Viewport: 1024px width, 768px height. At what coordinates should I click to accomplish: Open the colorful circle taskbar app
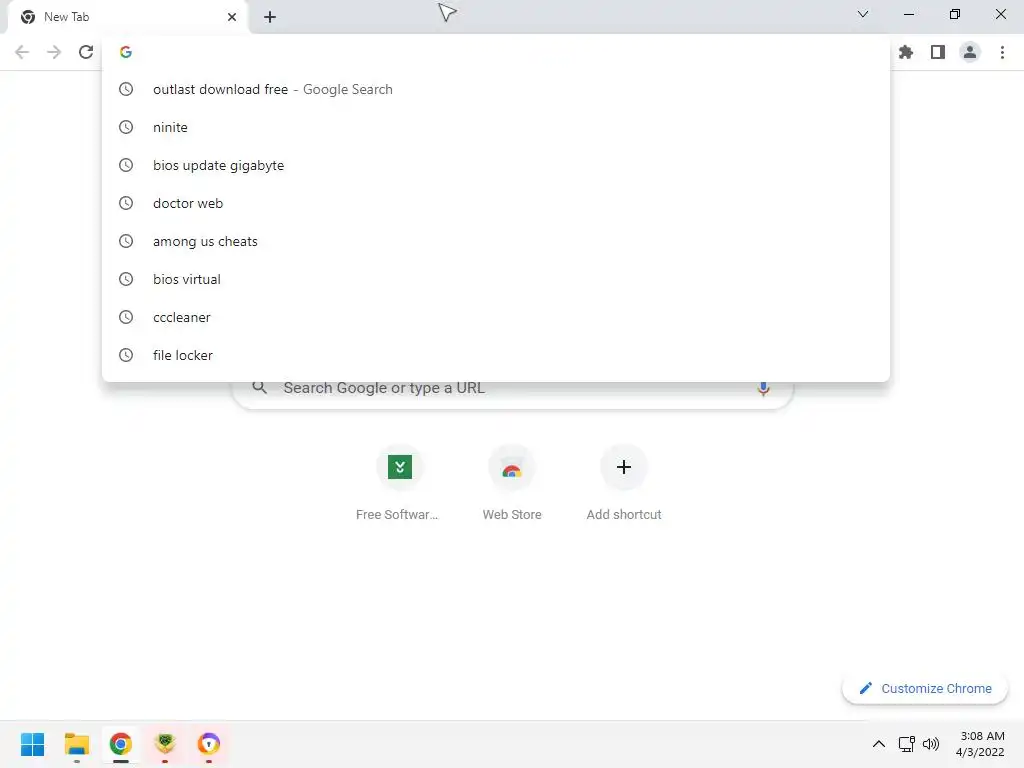click(209, 744)
